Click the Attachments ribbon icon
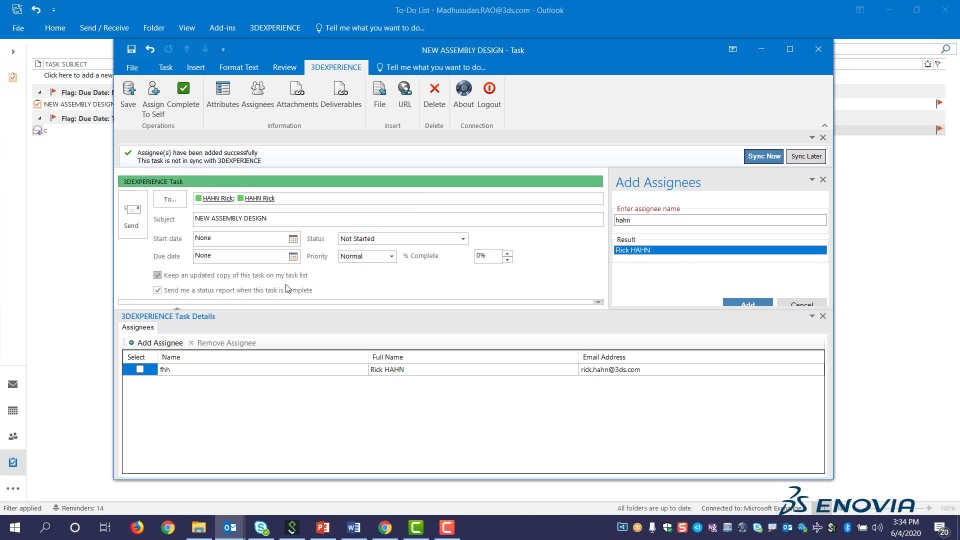 (x=297, y=90)
